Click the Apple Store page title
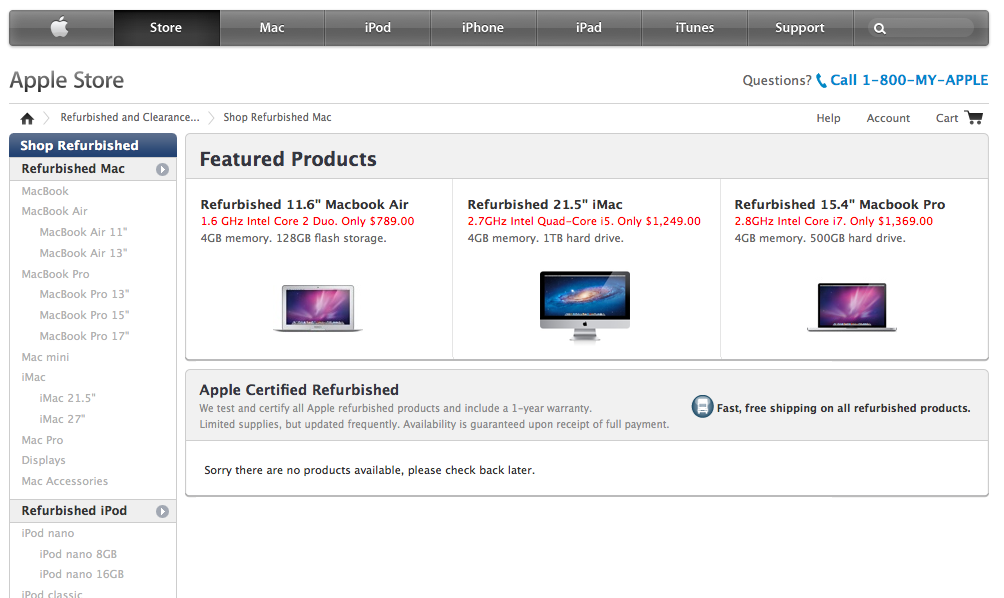The image size is (1004, 598). click(x=67, y=81)
